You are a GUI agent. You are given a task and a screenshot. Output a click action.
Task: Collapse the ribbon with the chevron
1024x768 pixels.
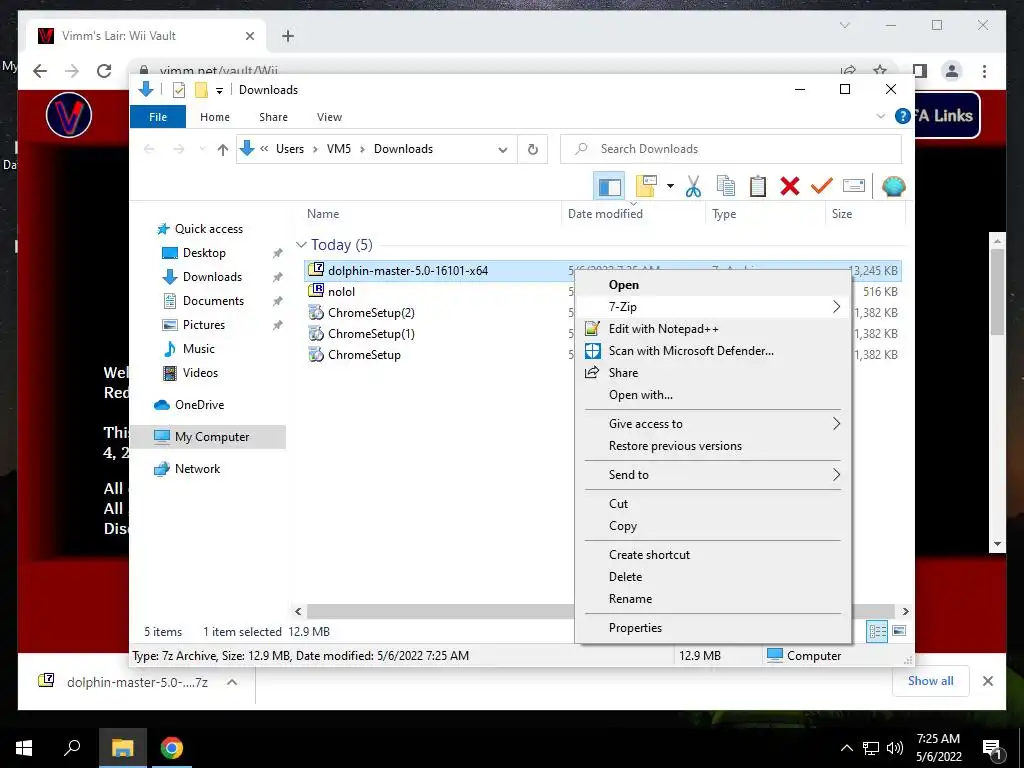(x=880, y=116)
